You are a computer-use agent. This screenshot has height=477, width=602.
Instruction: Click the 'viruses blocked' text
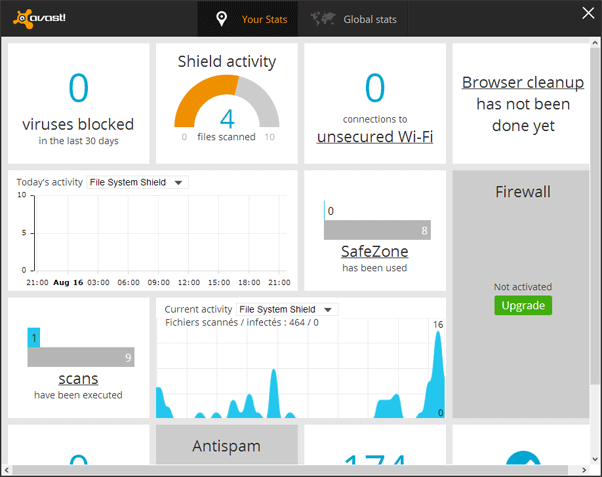pyautogui.click(x=78, y=124)
